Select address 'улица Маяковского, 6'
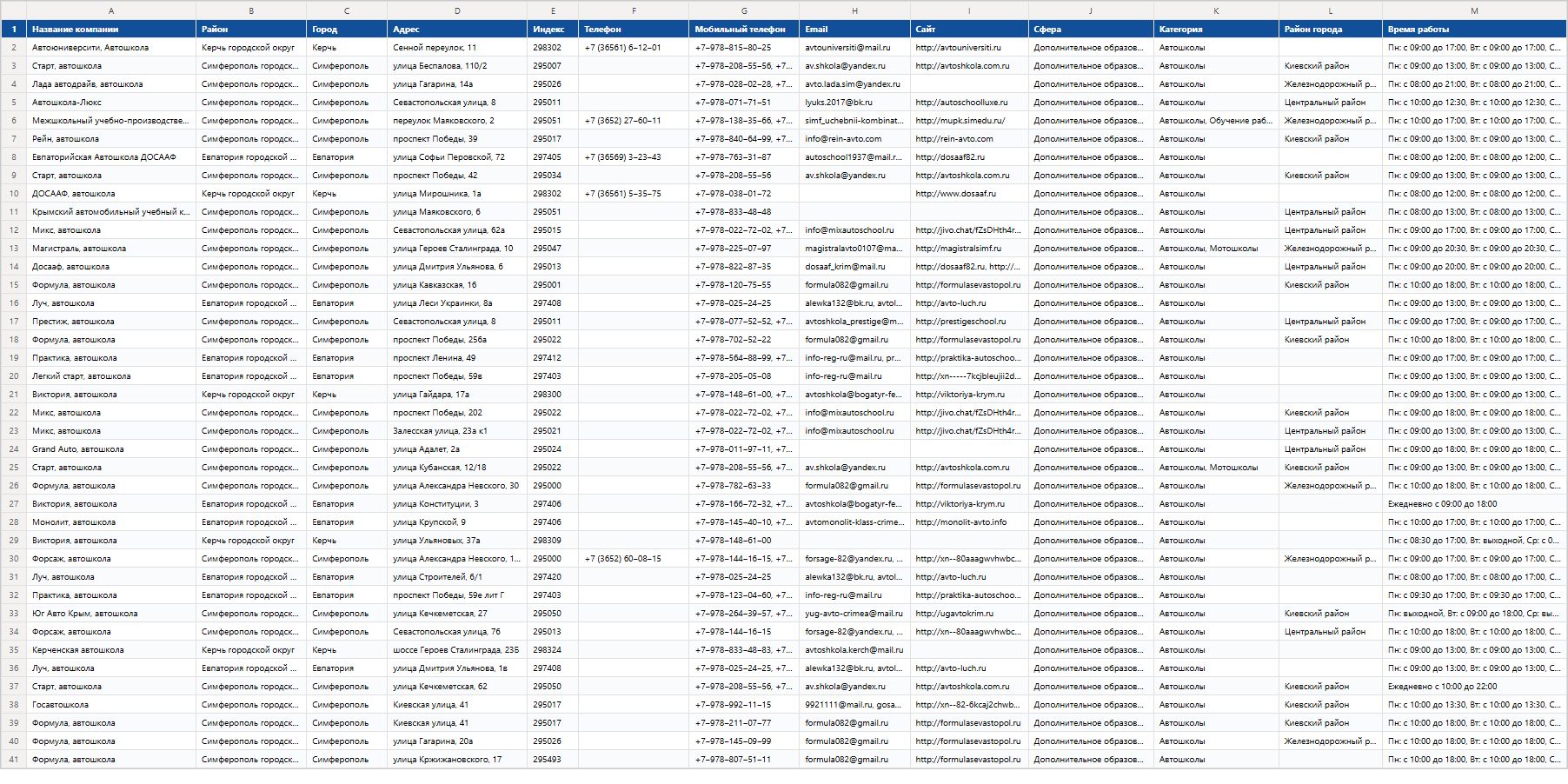The width and height of the screenshot is (1568, 784). click(457, 212)
